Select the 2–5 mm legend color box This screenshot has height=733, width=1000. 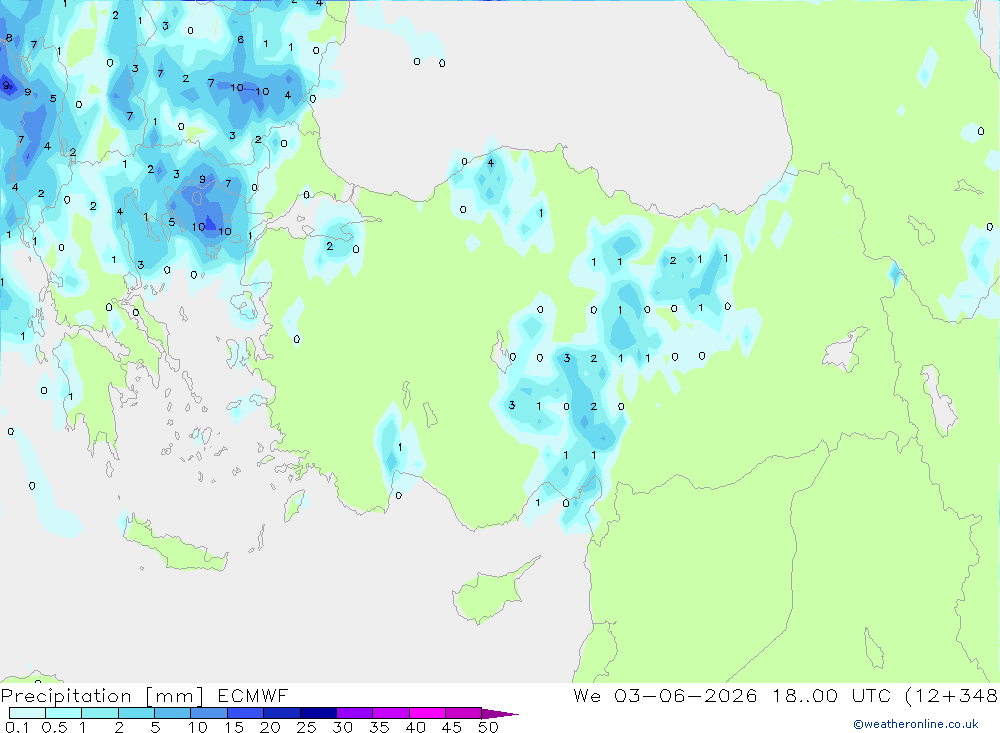136,713
